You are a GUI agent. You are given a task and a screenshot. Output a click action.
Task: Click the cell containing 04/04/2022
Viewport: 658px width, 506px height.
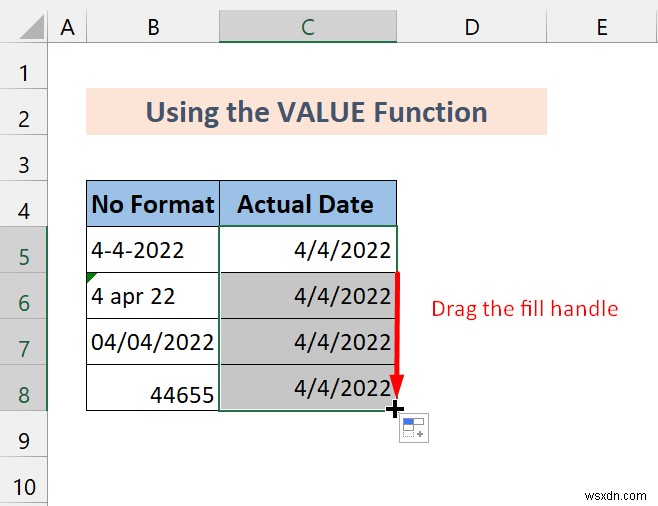pos(153,342)
